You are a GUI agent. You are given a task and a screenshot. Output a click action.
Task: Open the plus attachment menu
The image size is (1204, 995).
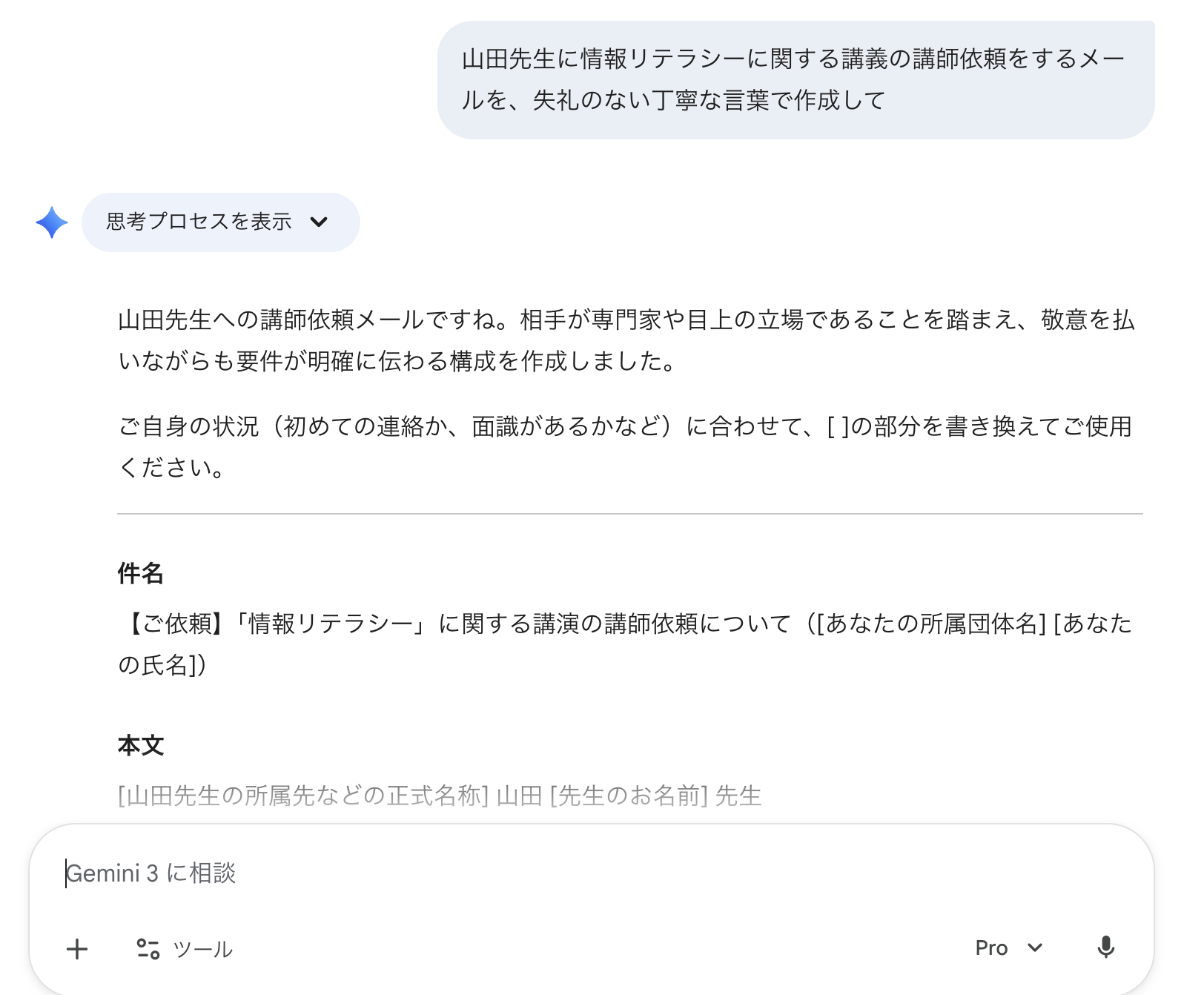pyautogui.click(x=77, y=949)
